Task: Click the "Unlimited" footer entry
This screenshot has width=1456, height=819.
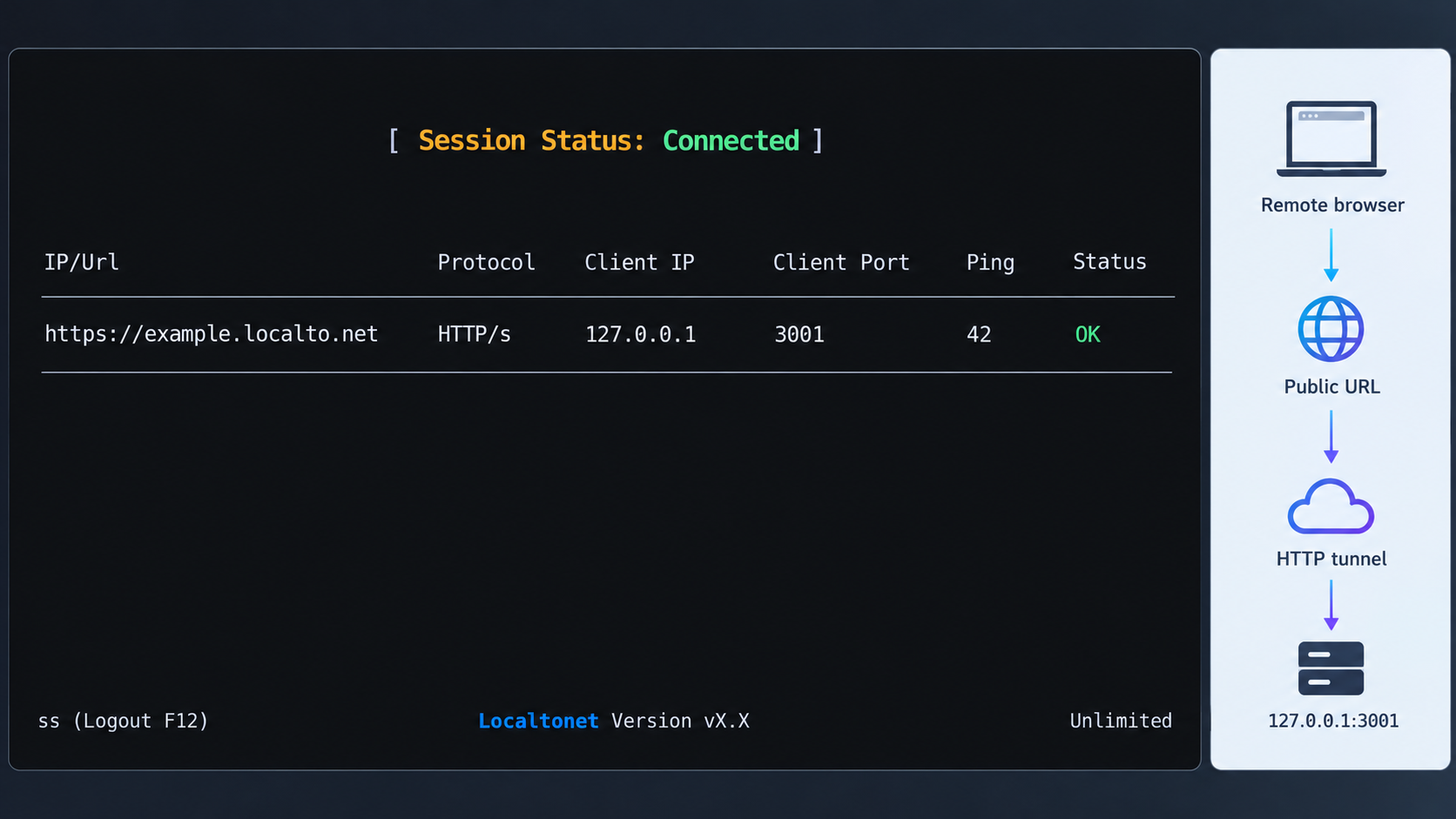Action: pyautogui.click(x=1121, y=721)
